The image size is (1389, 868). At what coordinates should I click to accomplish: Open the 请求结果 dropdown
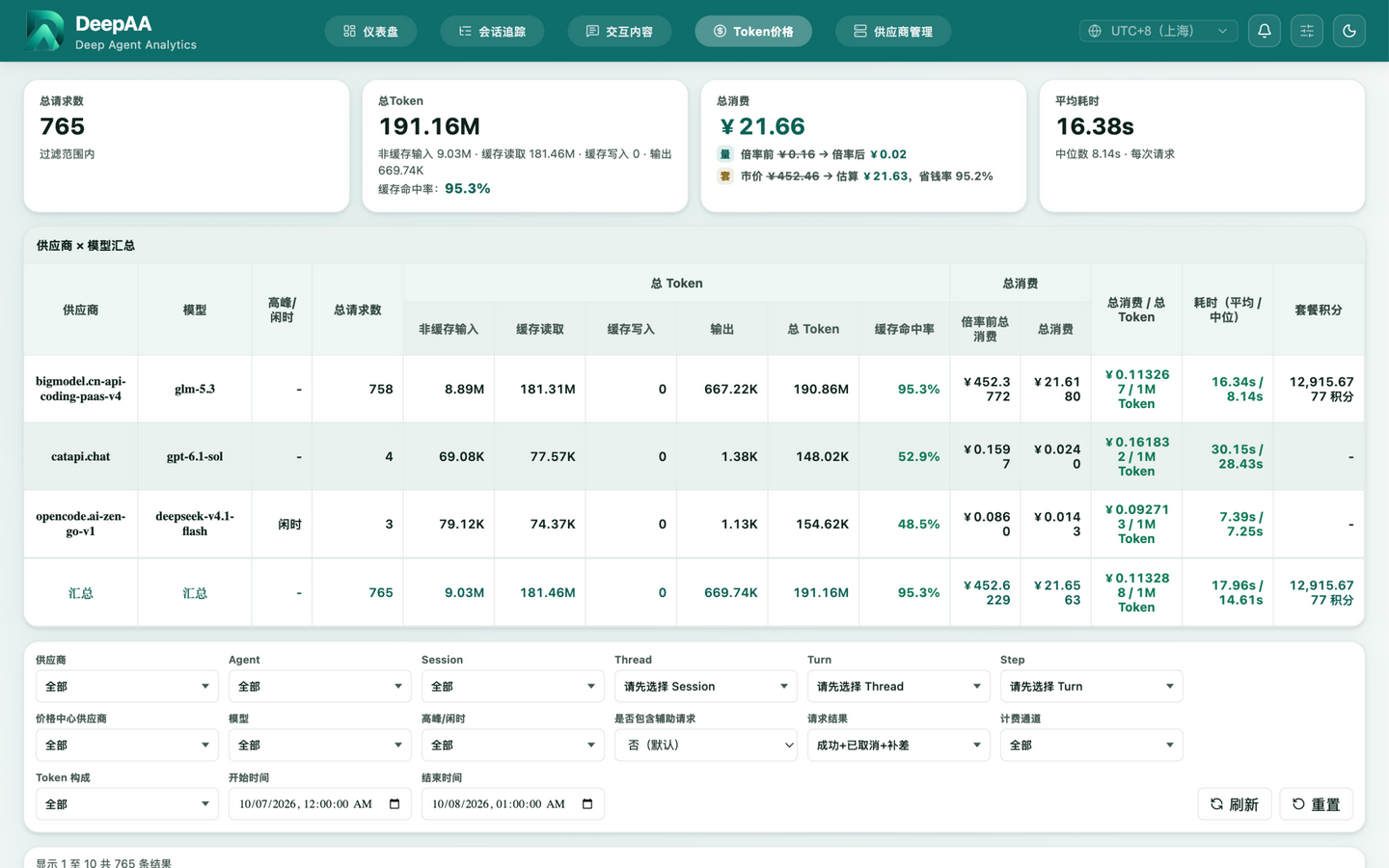click(898, 745)
